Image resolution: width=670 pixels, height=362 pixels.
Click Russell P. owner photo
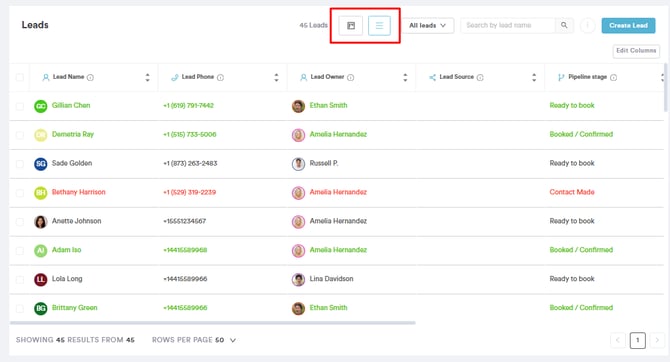pos(298,163)
